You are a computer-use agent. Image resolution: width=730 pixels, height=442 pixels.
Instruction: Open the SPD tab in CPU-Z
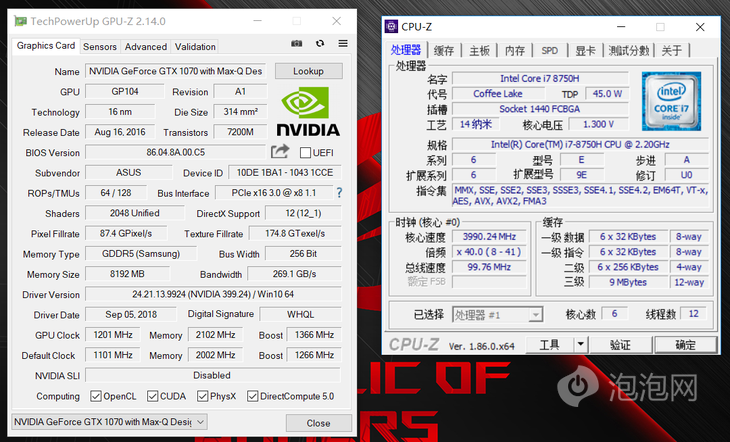point(550,50)
